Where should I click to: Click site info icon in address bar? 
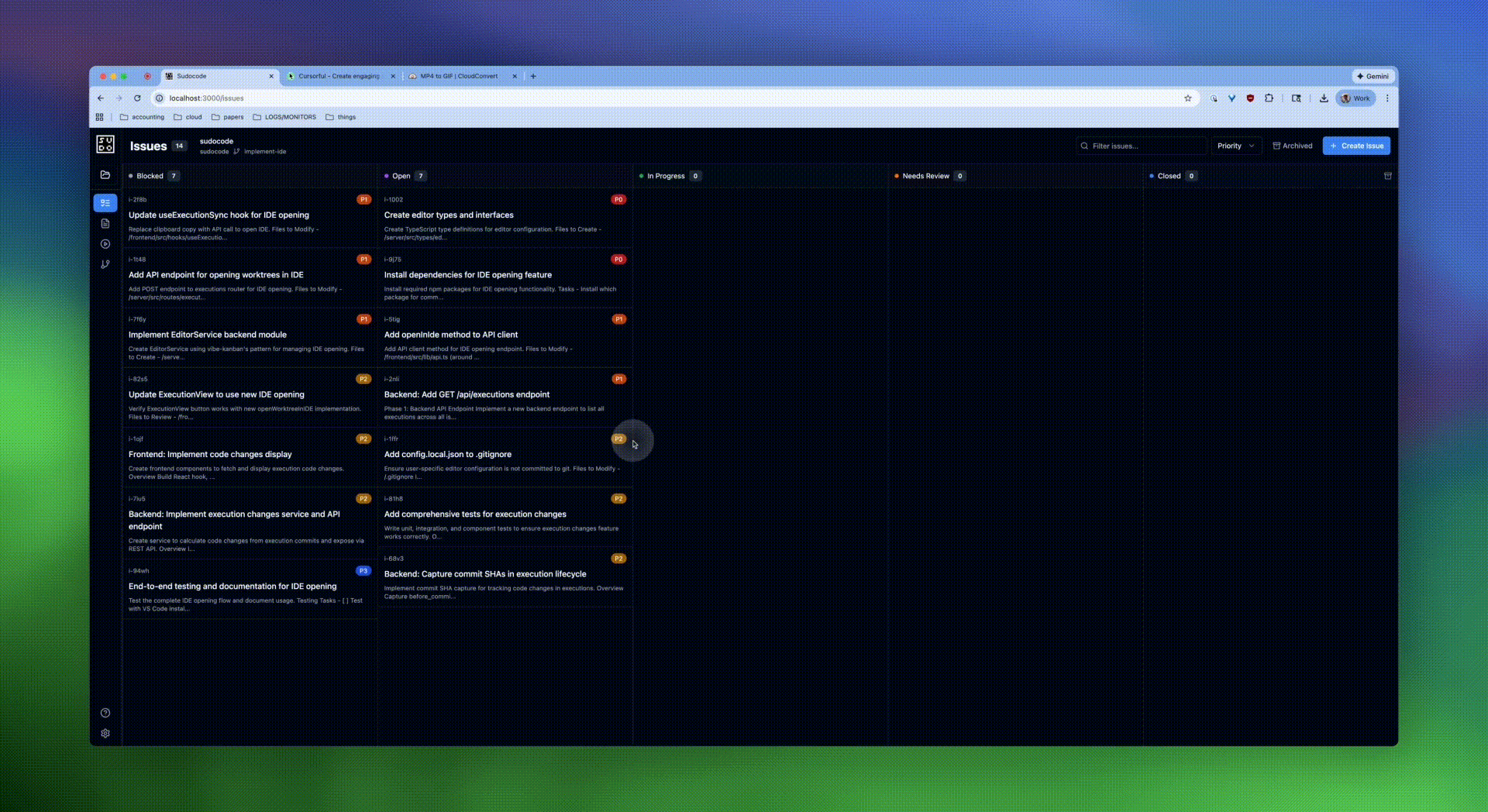(x=160, y=98)
